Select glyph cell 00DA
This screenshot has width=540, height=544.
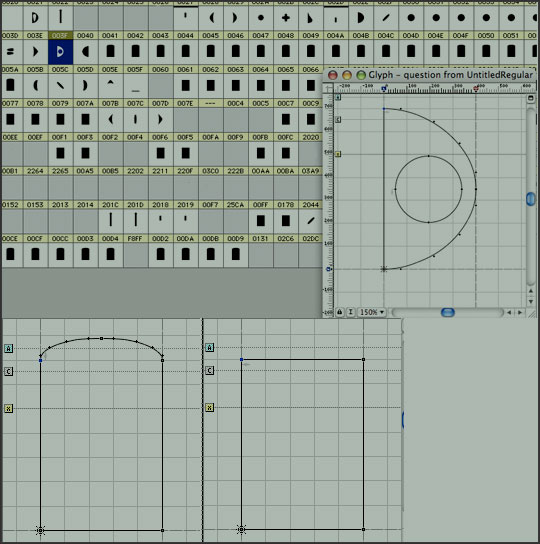click(185, 255)
